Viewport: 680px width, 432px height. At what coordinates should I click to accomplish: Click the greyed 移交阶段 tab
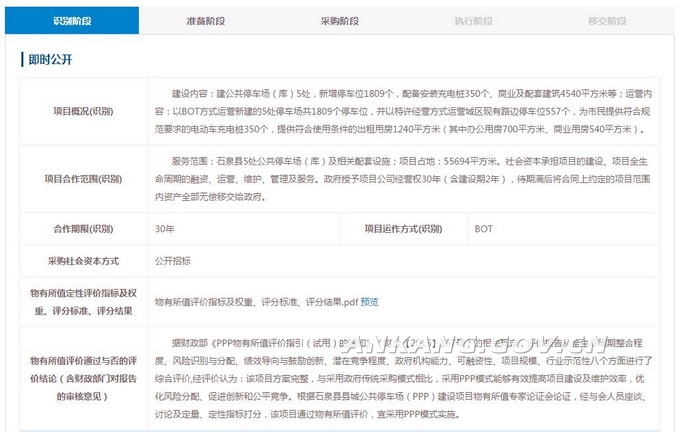tap(607, 21)
